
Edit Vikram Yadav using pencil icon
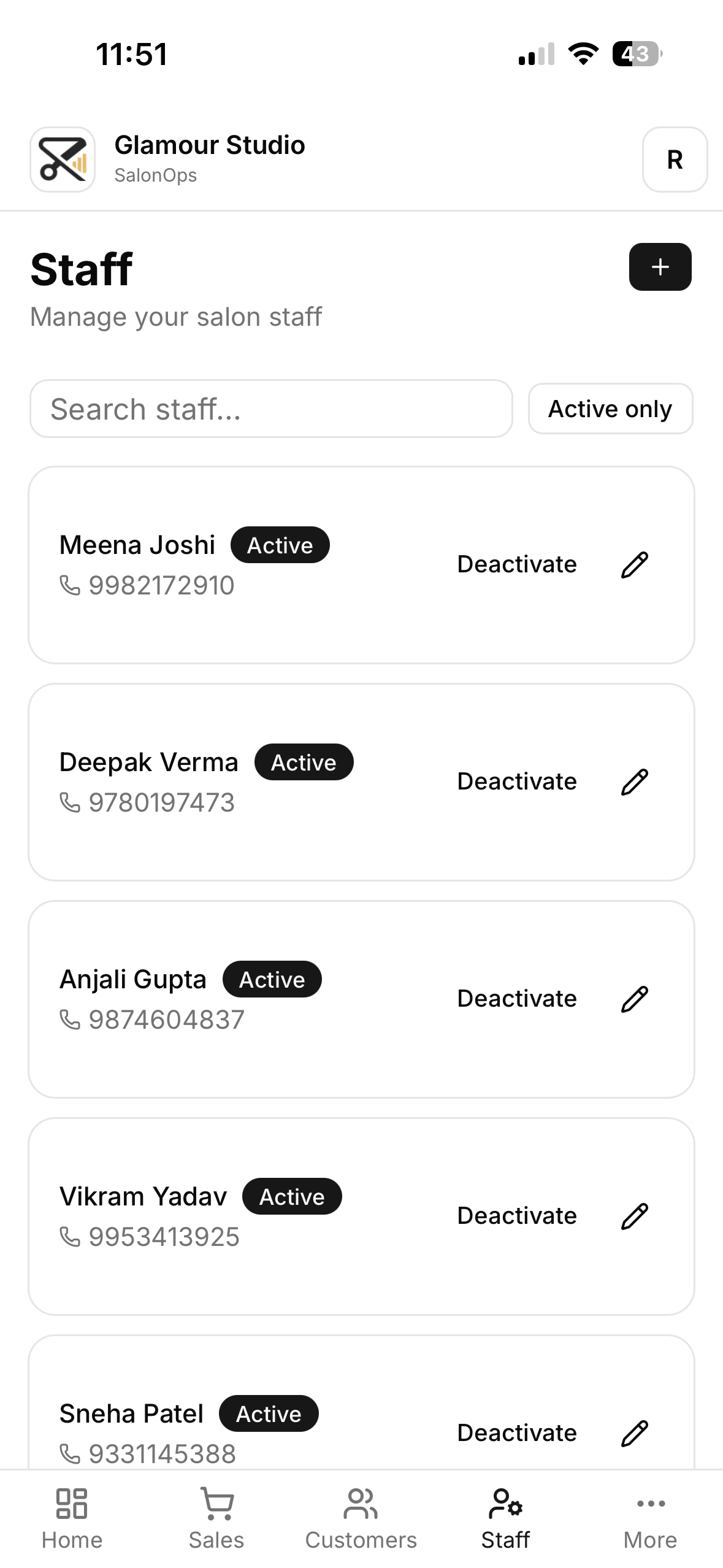[634, 1216]
